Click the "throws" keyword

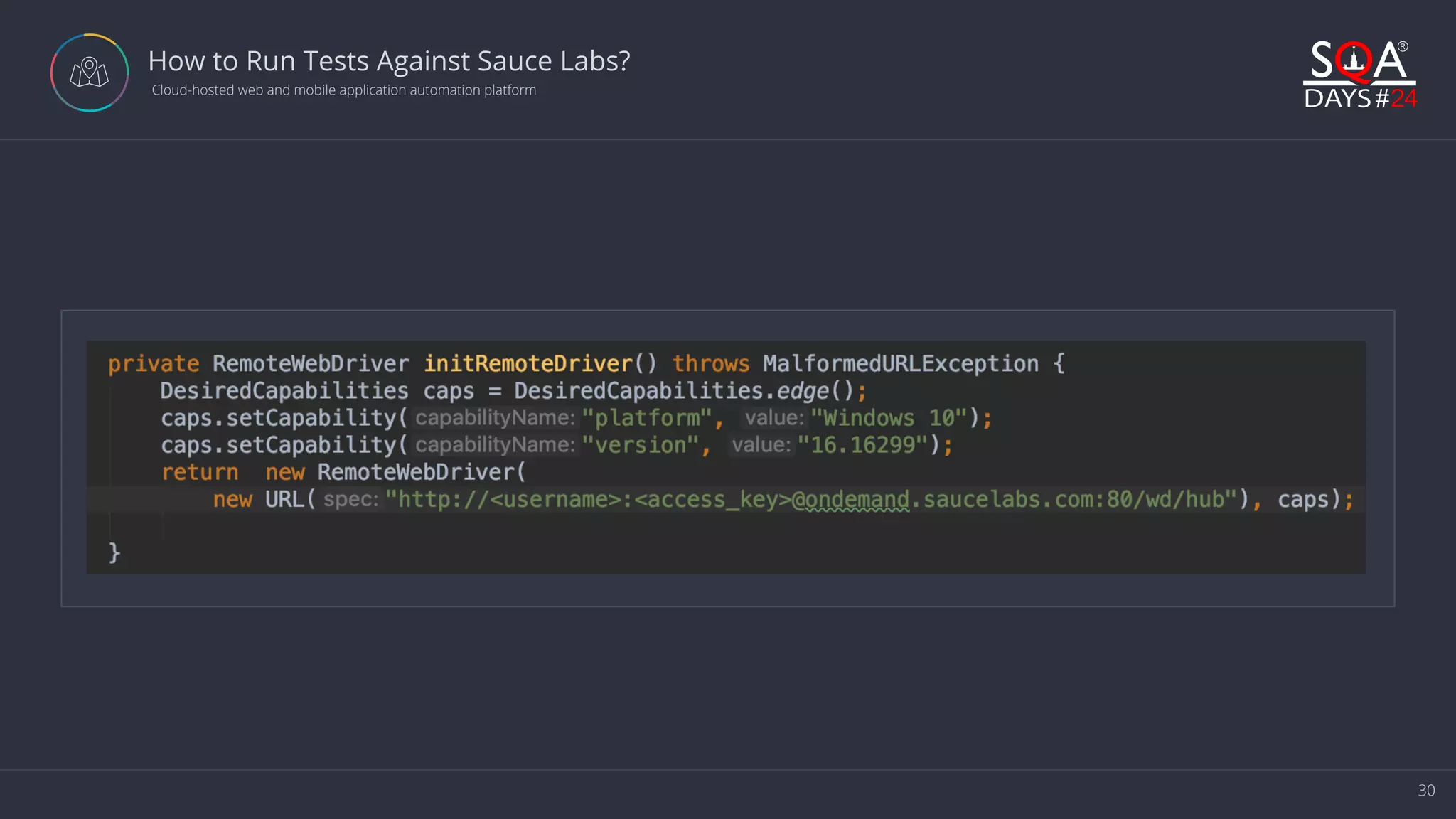click(710, 363)
